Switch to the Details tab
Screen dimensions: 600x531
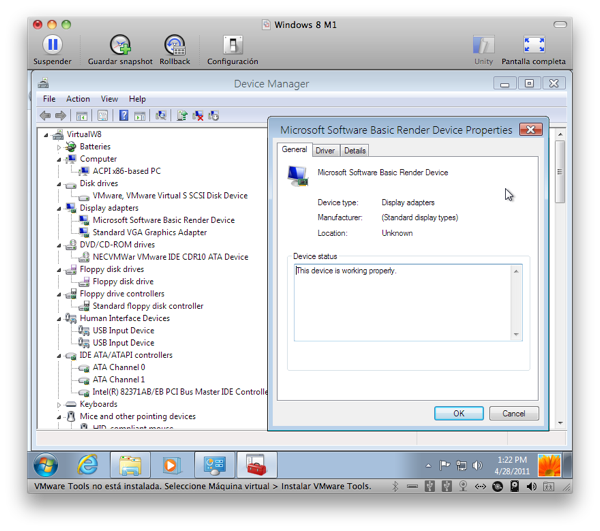(355, 151)
